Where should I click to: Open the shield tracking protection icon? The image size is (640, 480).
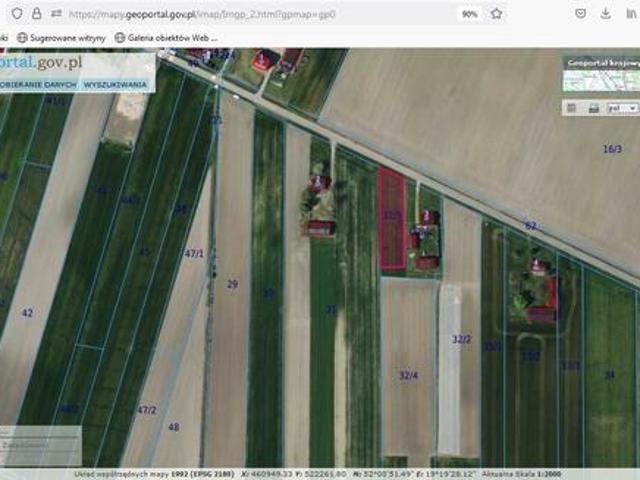[17, 14]
